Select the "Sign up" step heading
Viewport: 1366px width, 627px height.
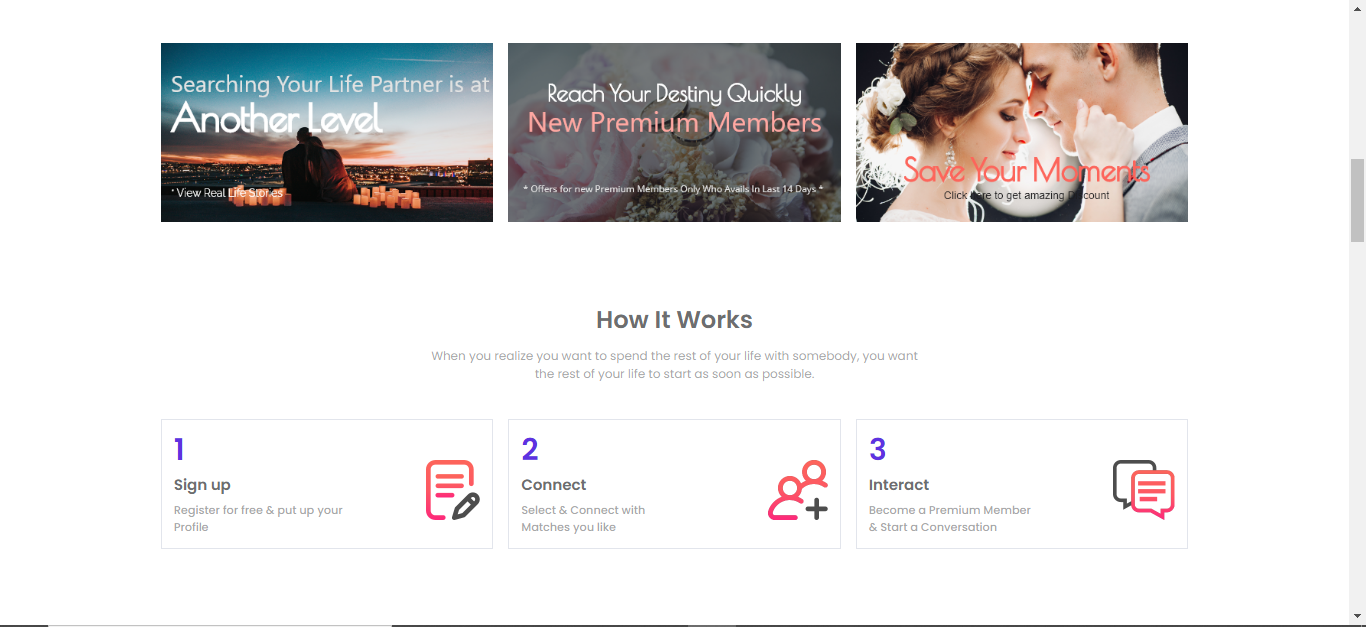coord(202,485)
